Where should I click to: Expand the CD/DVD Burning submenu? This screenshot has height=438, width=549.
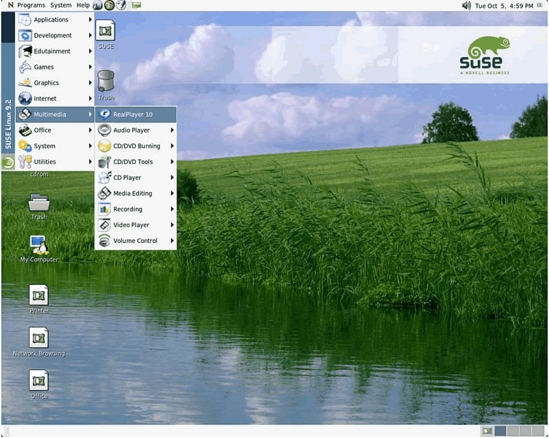tap(135, 146)
